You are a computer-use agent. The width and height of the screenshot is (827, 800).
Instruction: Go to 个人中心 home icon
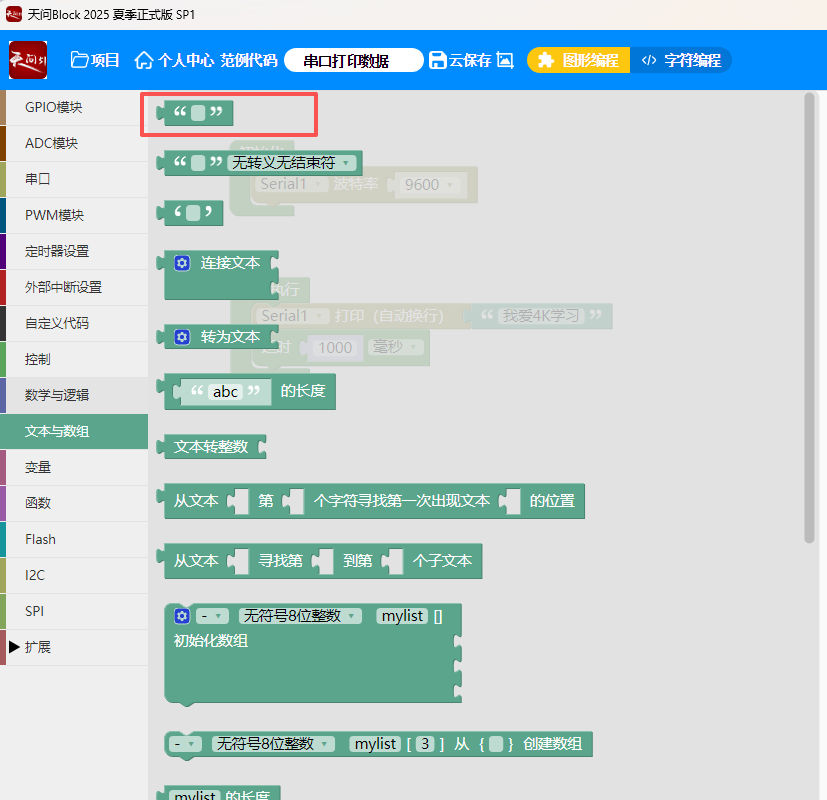[144, 60]
